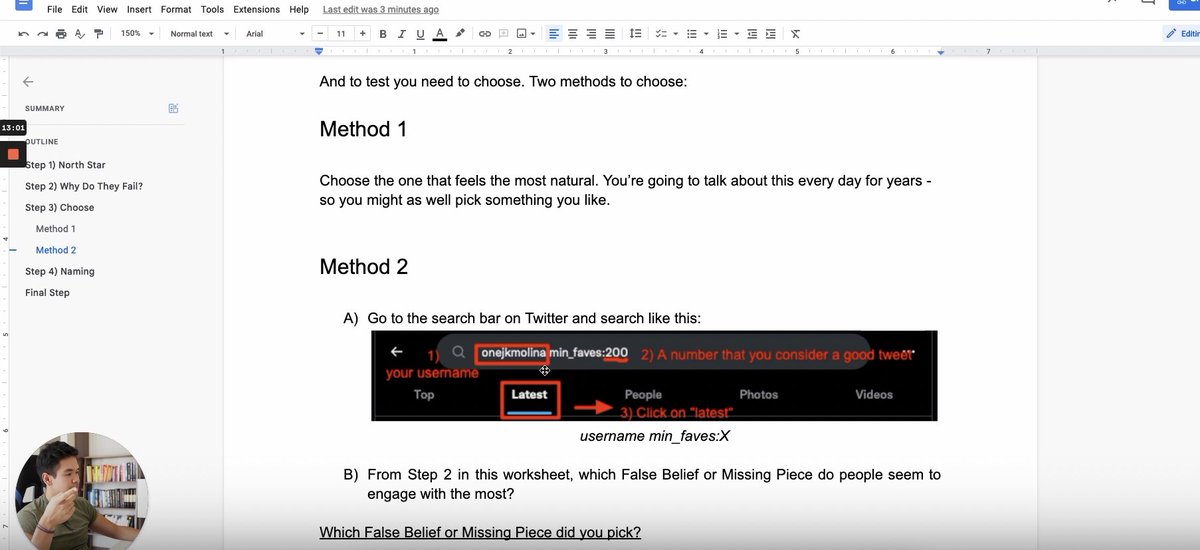Open the highlight color picker
1200x550 pixels.
(459, 34)
